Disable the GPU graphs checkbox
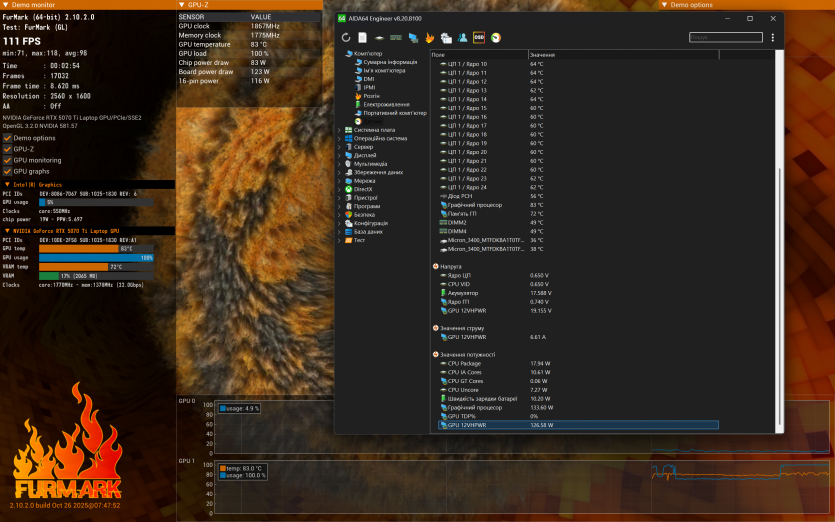This screenshot has width=835, height=522. 8,171
